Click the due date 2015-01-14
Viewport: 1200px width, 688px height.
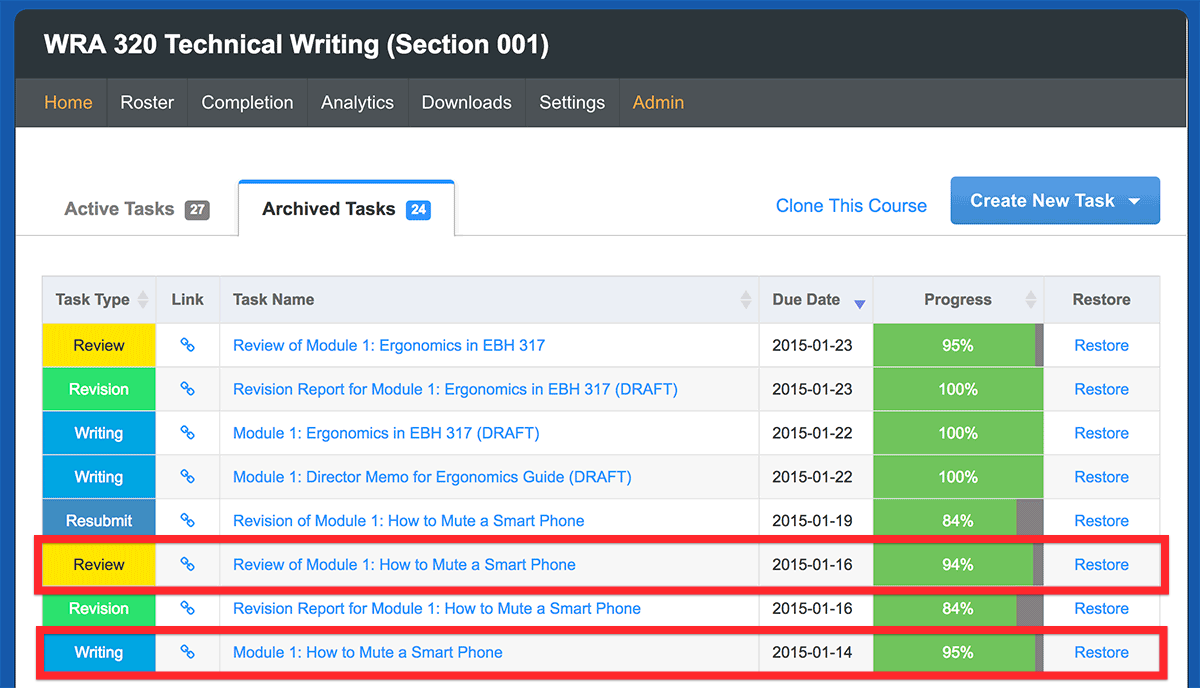[x=813, y=653]
